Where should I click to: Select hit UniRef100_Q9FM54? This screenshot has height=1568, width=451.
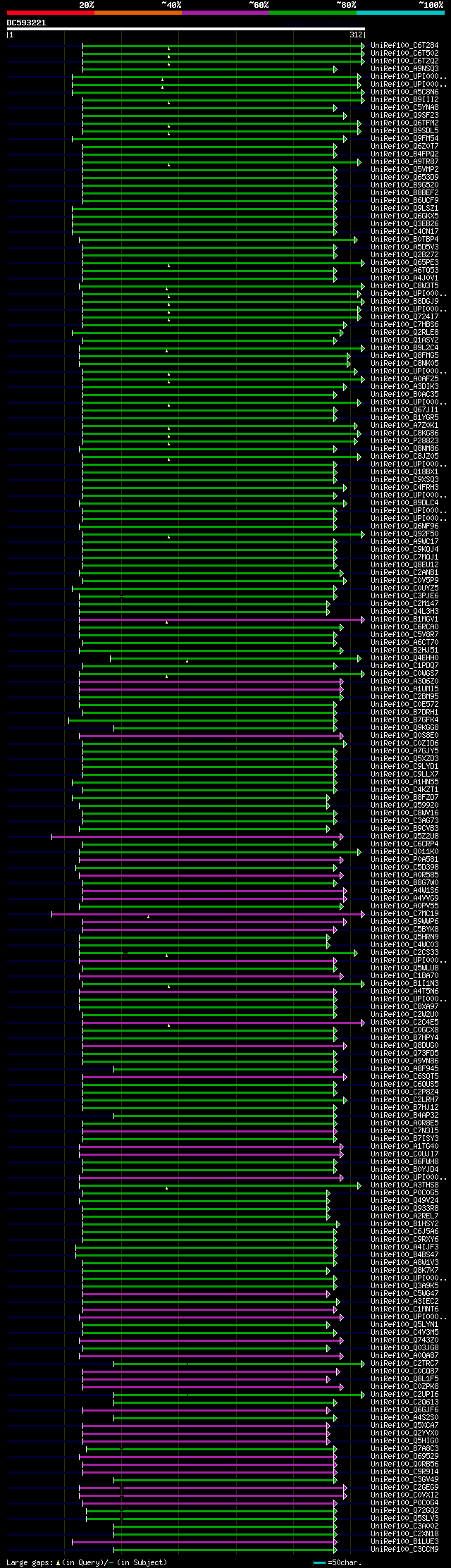coord(404,139)
